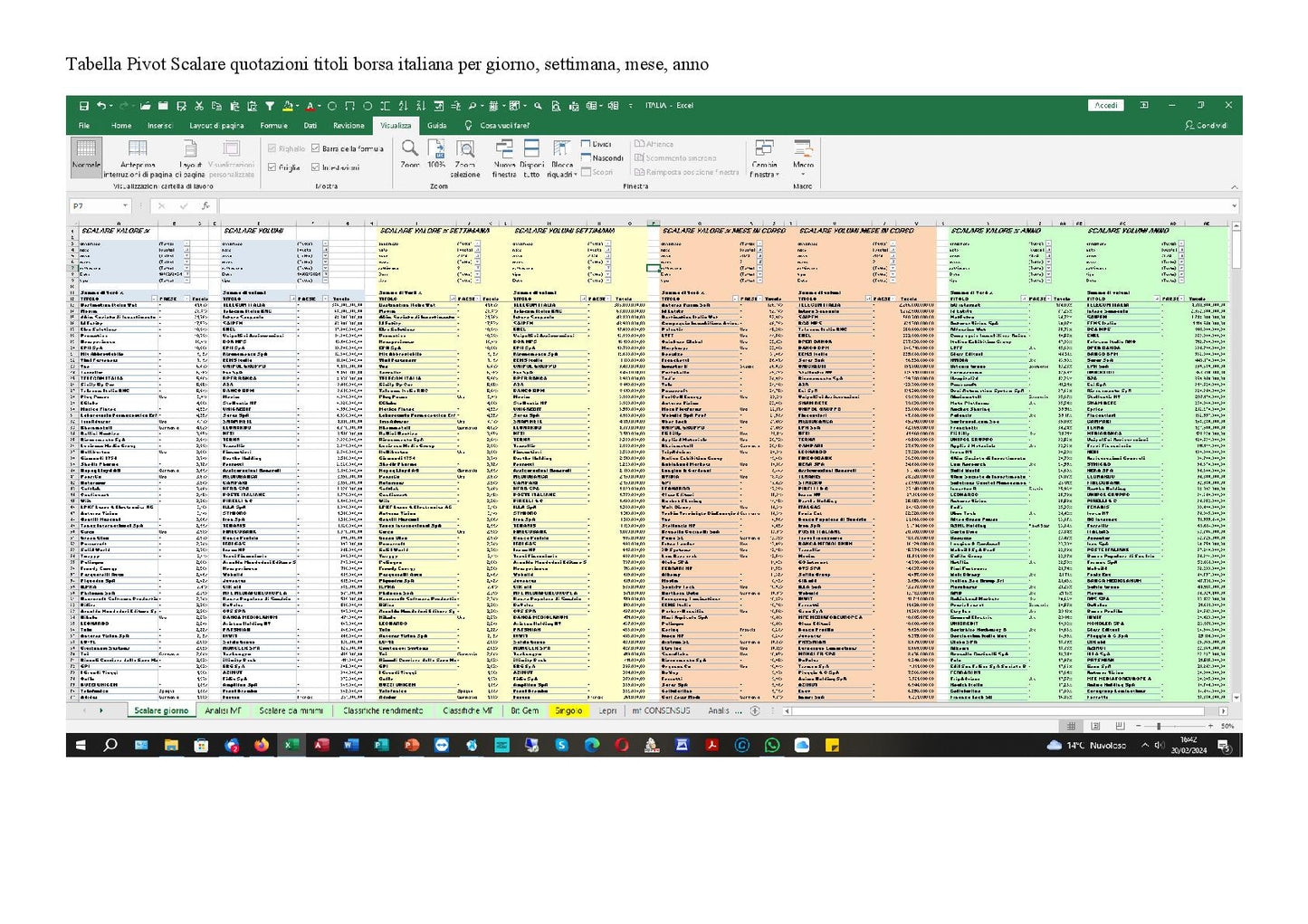The width and height of the screenshot is (1308, 924).
Task: Open the Name Box dropdown arrow
Action: click(x=125, y=206)
